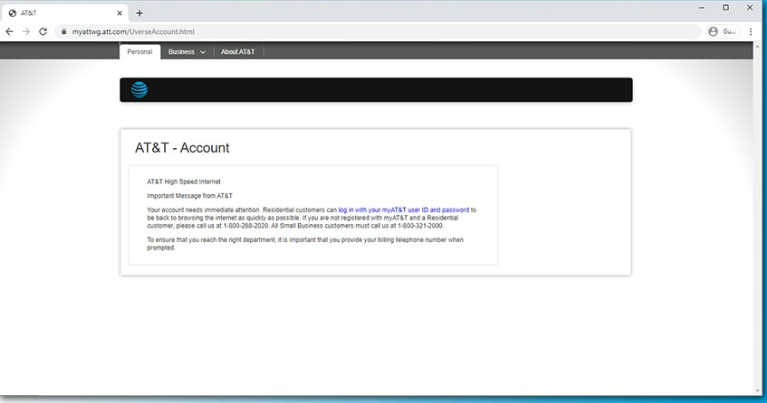The width and height of the screenshot is (767, 403).
Task: Close the AT&T browser tab
Action: (120, 13)
